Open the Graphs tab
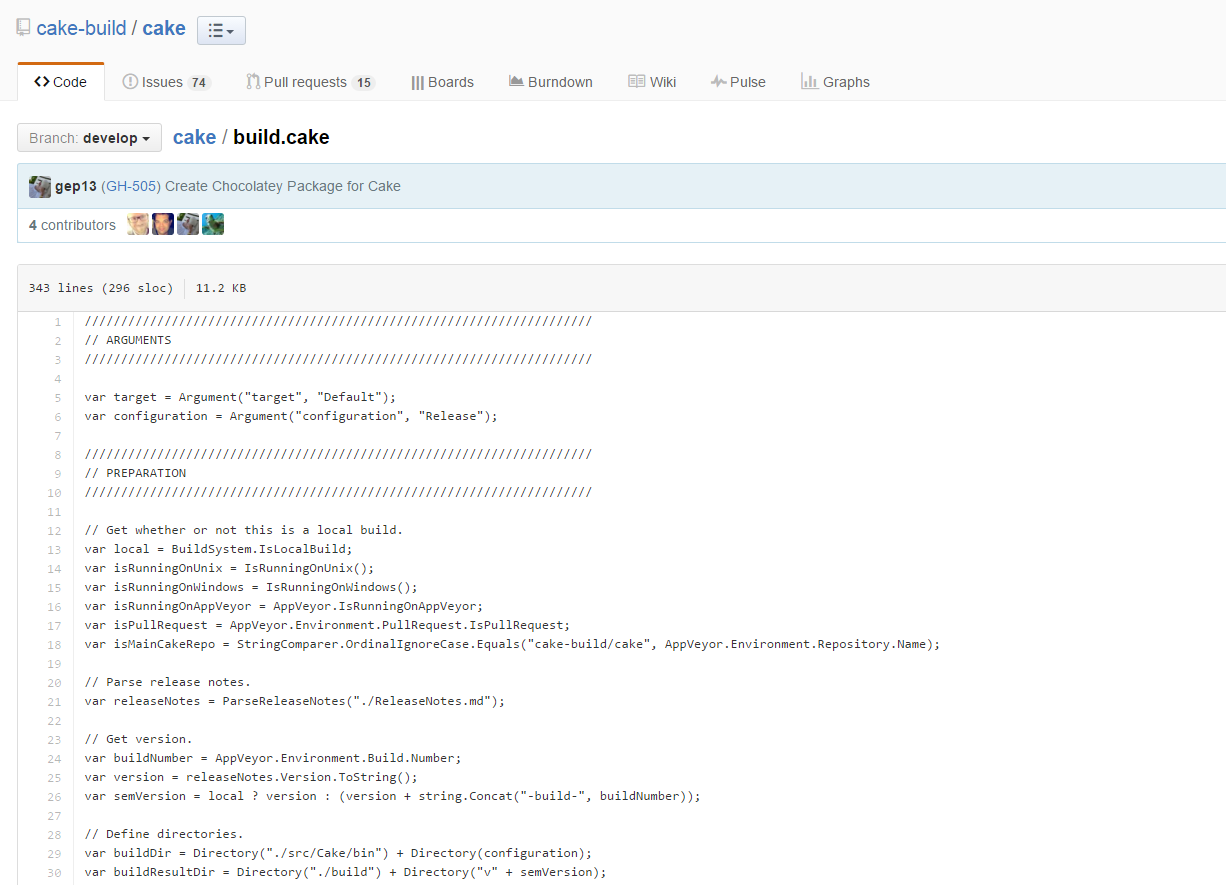The image size is (1226, 885). [835, 82]
